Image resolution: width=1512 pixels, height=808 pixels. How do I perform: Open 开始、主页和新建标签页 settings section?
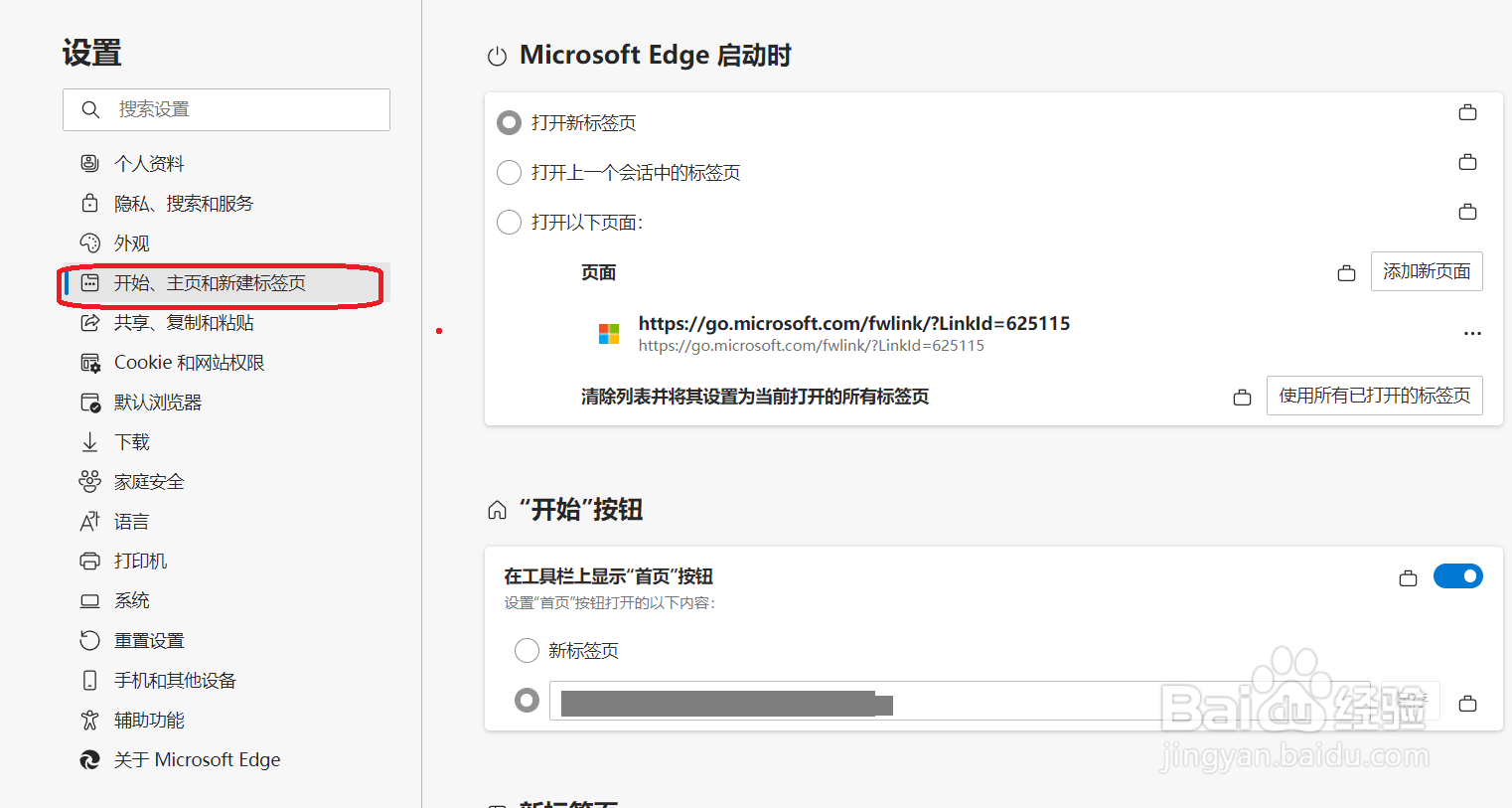pyautogui.click(x=225, y=283)
